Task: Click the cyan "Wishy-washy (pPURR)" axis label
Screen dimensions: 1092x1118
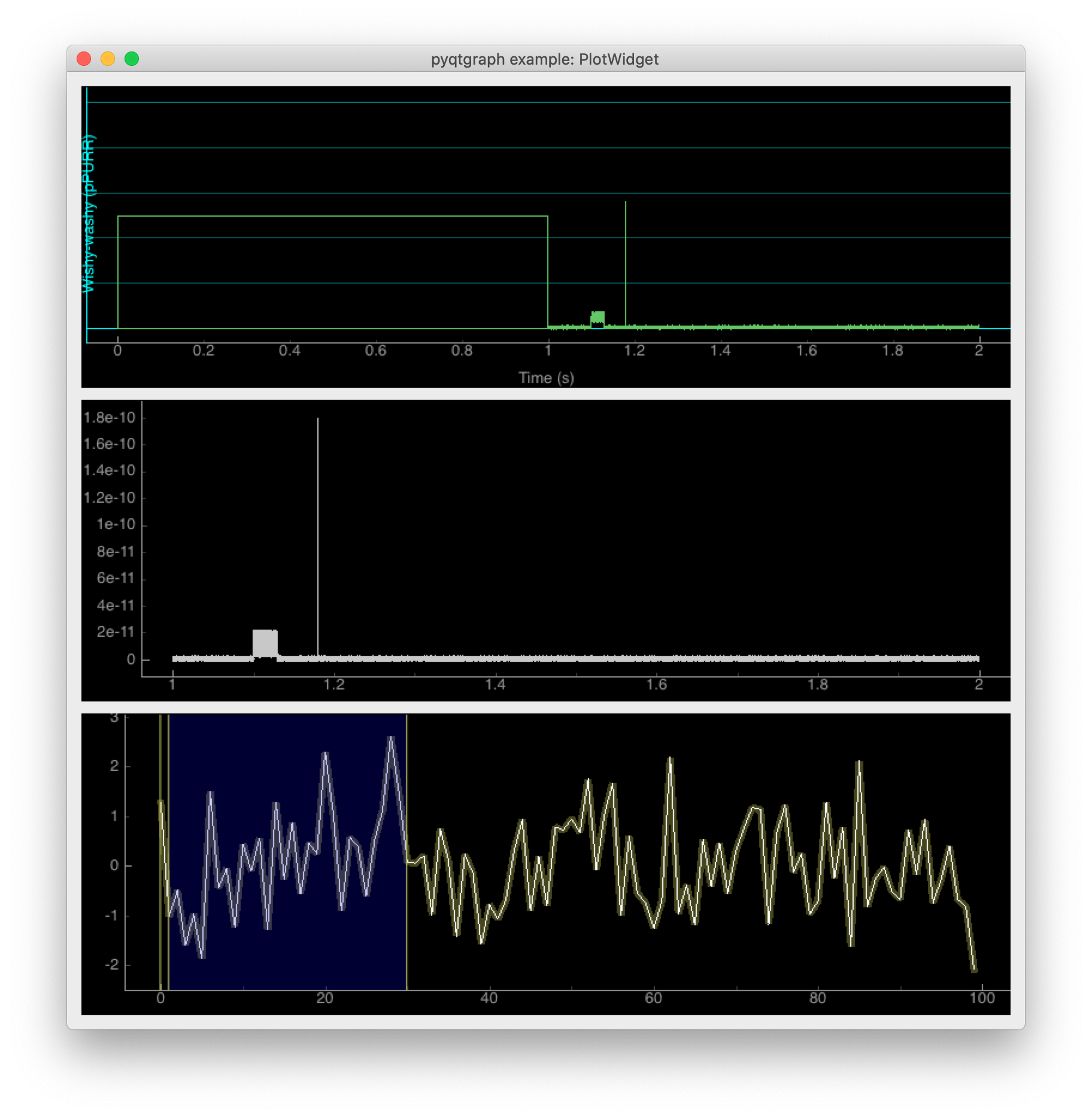Action: click(x=89, y=212)
